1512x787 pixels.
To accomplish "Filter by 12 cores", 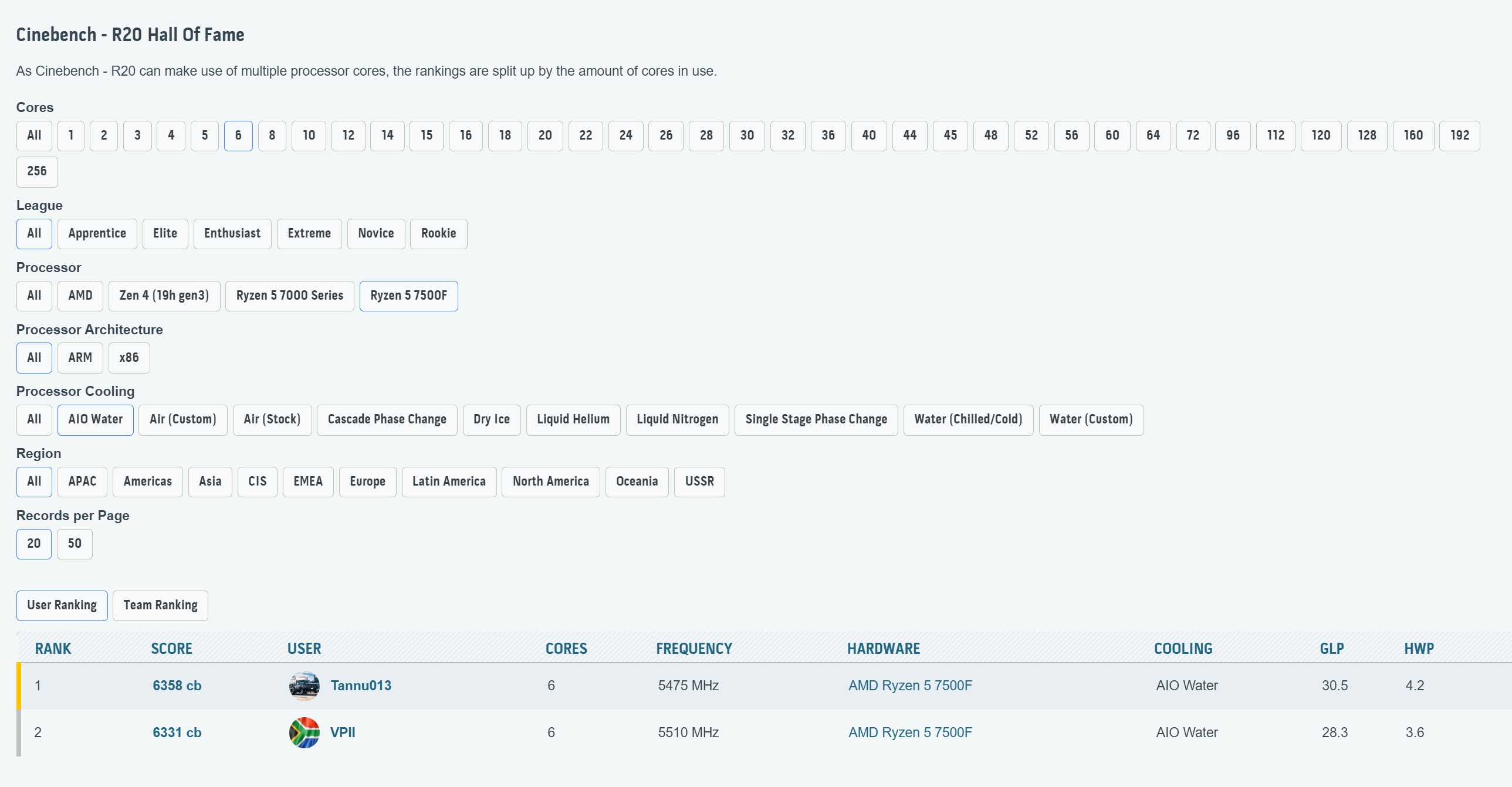I will 348,135.
